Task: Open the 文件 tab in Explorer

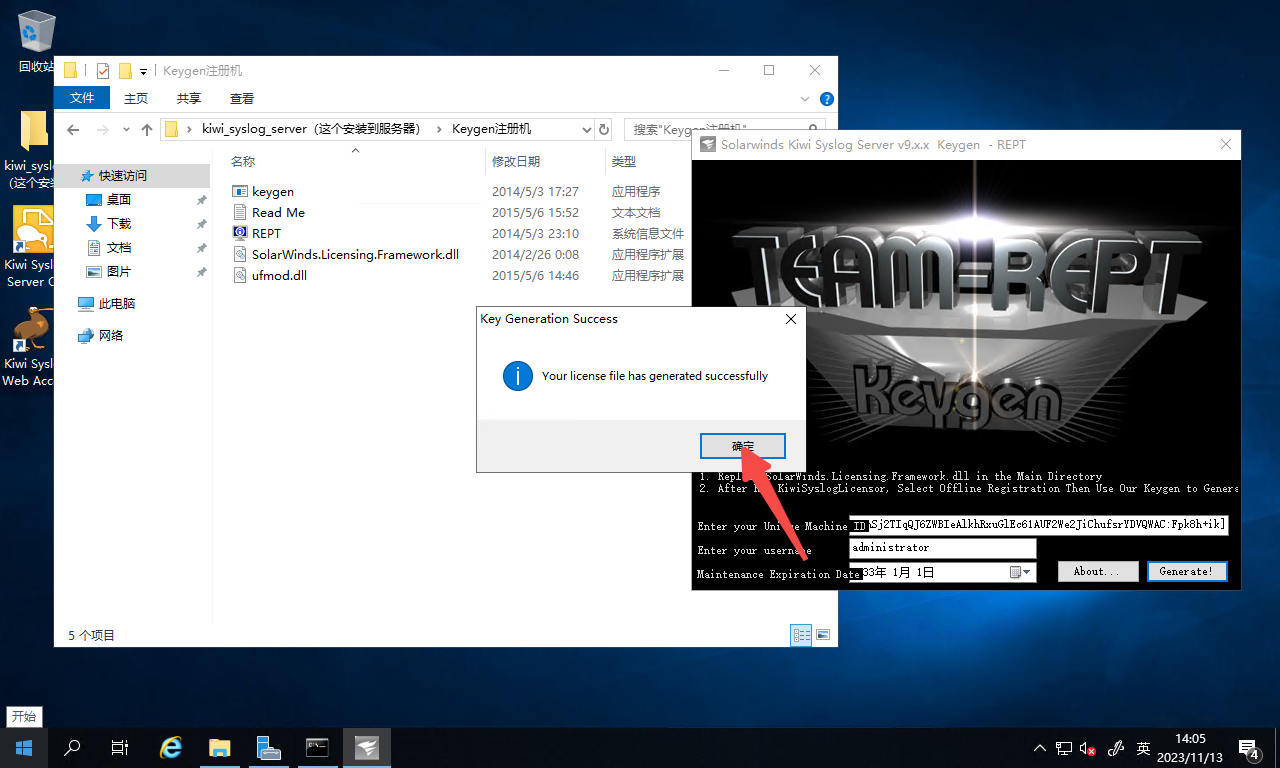Action: [x=82, y=98]
